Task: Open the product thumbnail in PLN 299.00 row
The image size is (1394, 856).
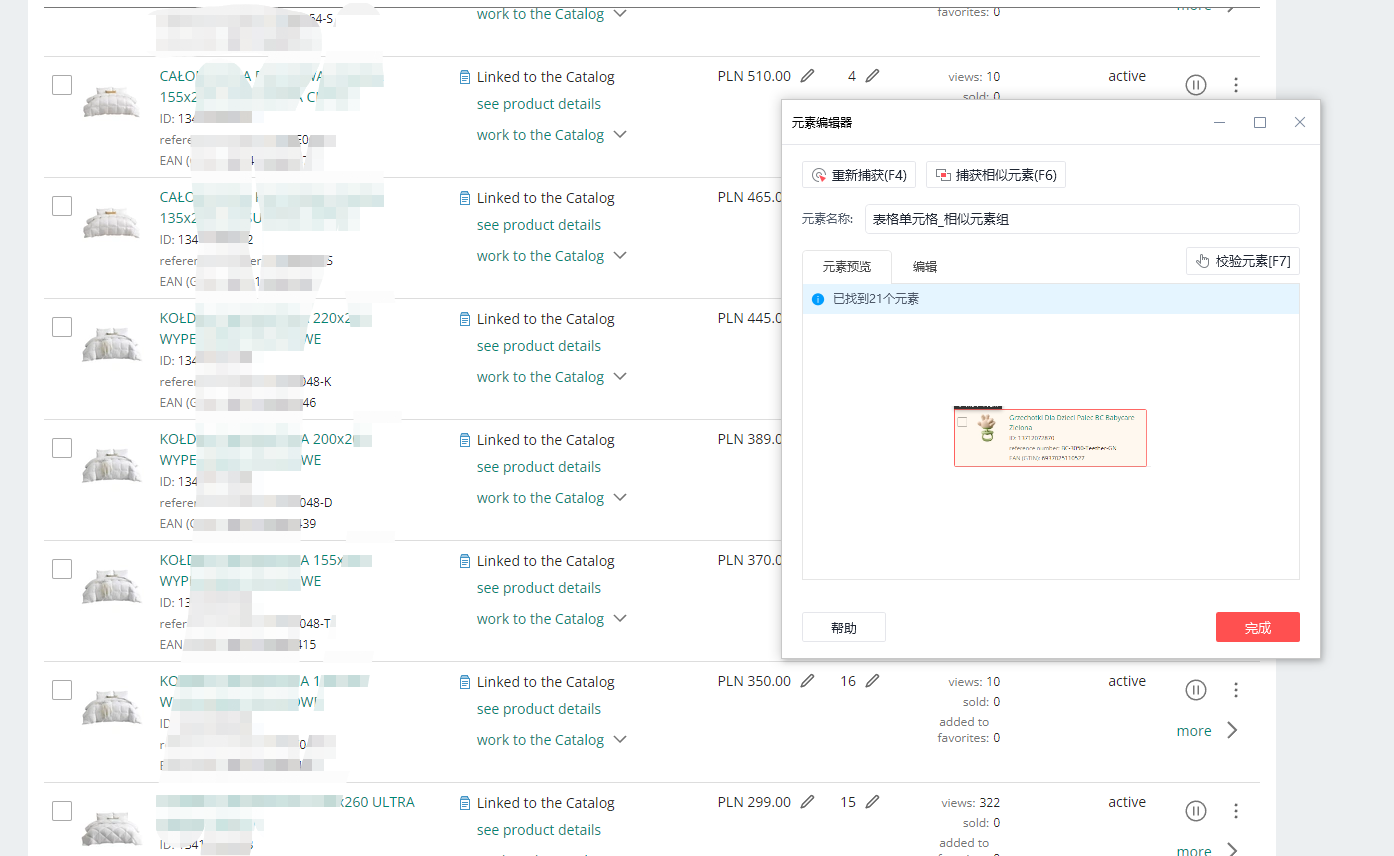Action: coord(111,828)
